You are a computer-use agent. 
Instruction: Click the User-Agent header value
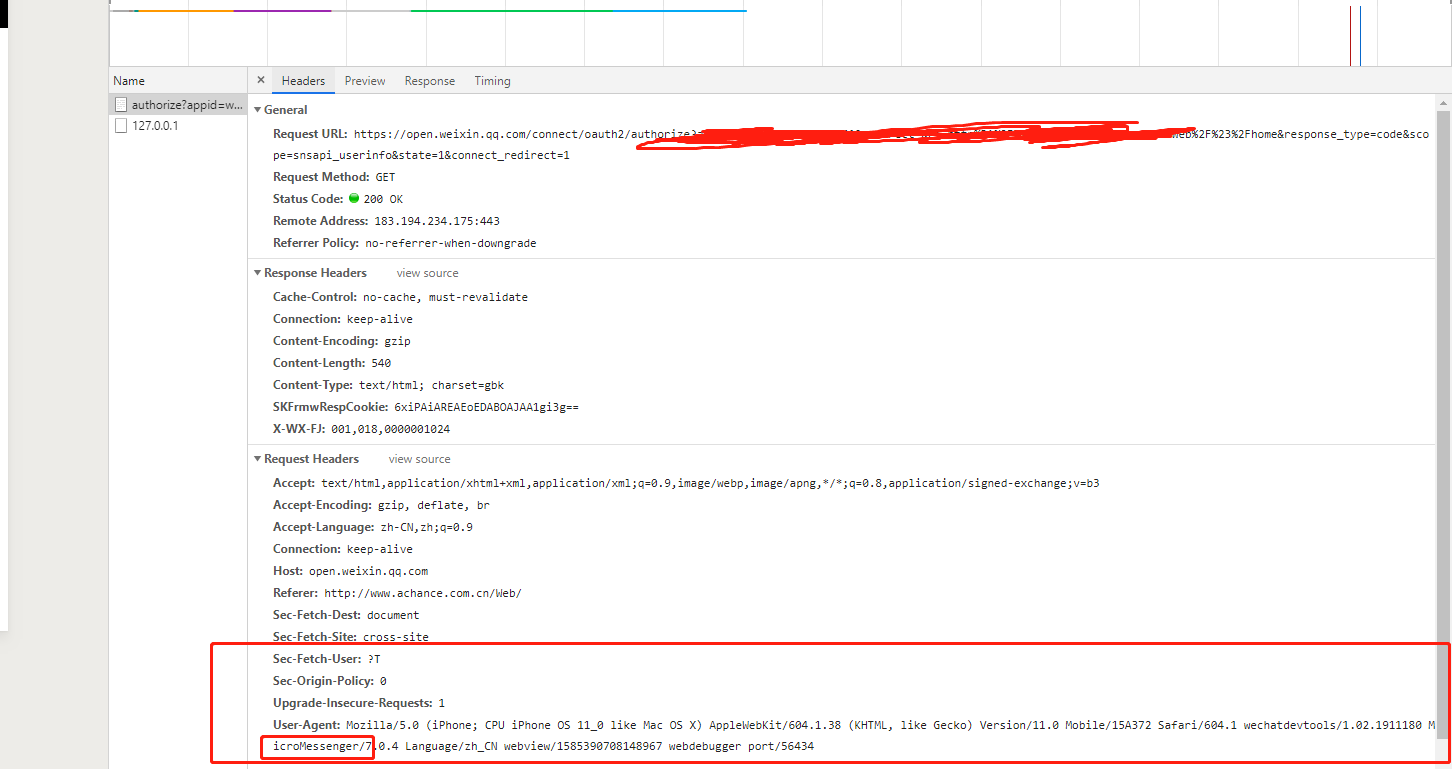point(855,735)
